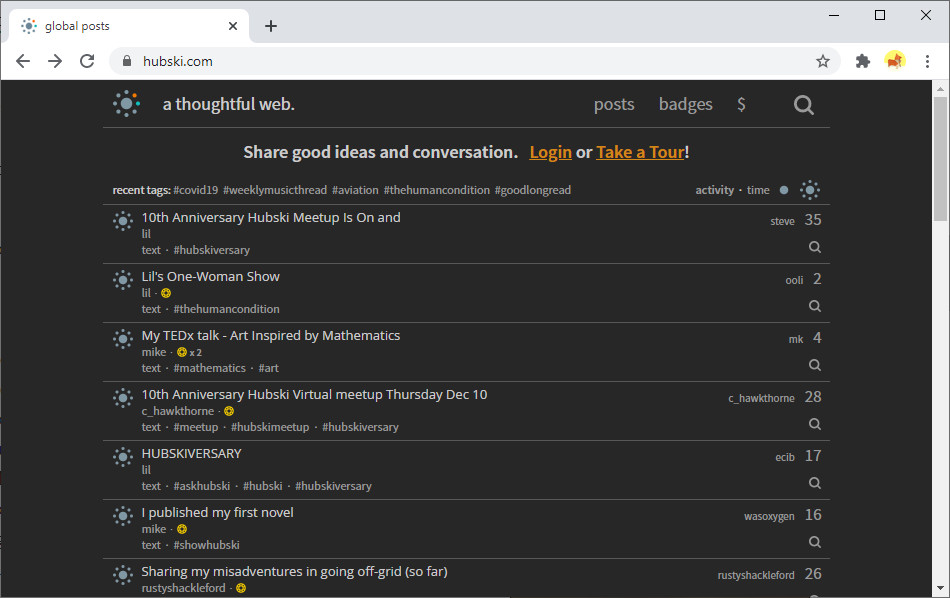Click the dollar sign donate link
The width and height of the screenshot is (950, 598).
741,104
